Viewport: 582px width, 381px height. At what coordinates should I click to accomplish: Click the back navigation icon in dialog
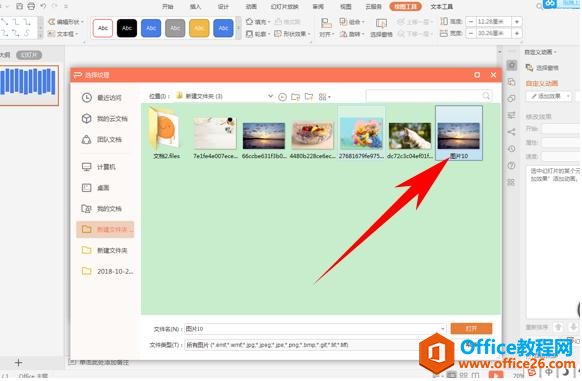282,97
